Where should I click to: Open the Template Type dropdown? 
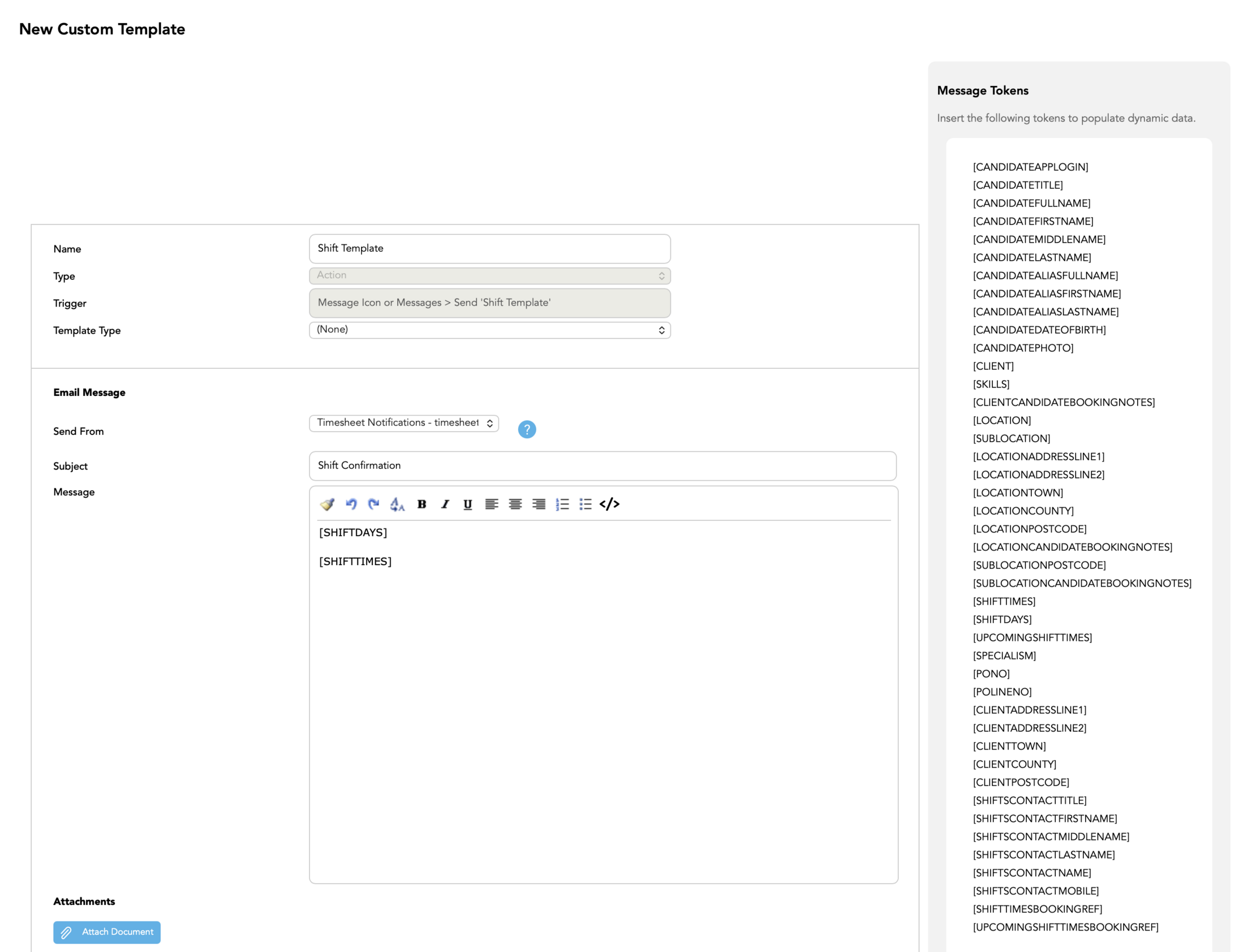click(489, 330)
